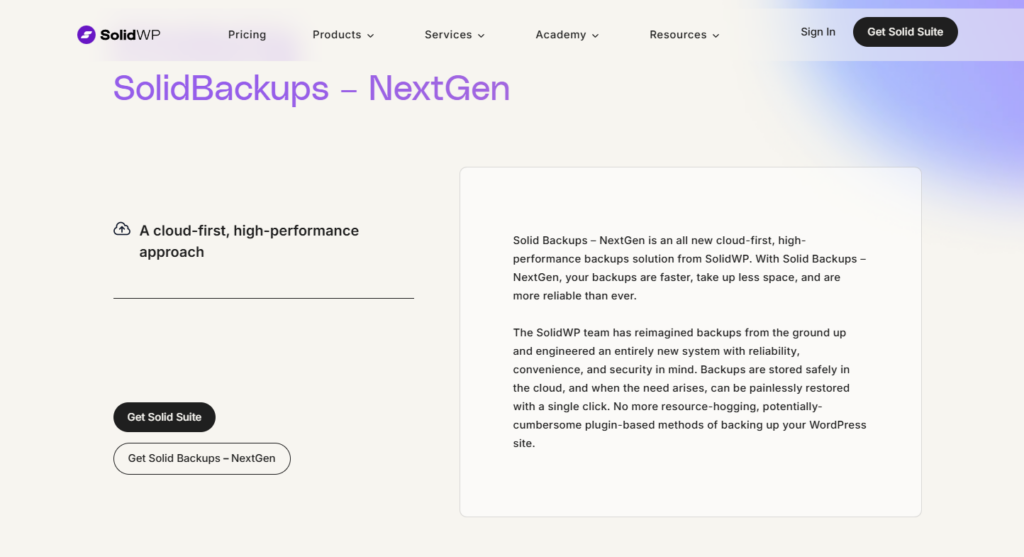Click the SolidBackups – NextGen page heading
This screenshot has width=1024, height=557.
click(311, 88)
